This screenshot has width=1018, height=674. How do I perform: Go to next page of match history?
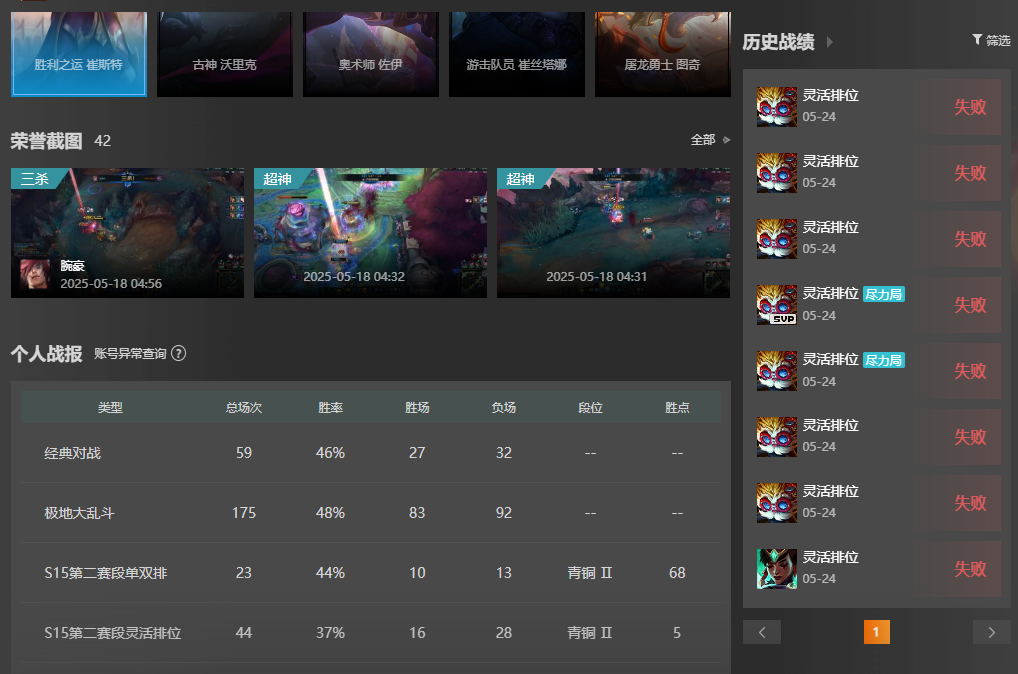[x=991, y=632]
